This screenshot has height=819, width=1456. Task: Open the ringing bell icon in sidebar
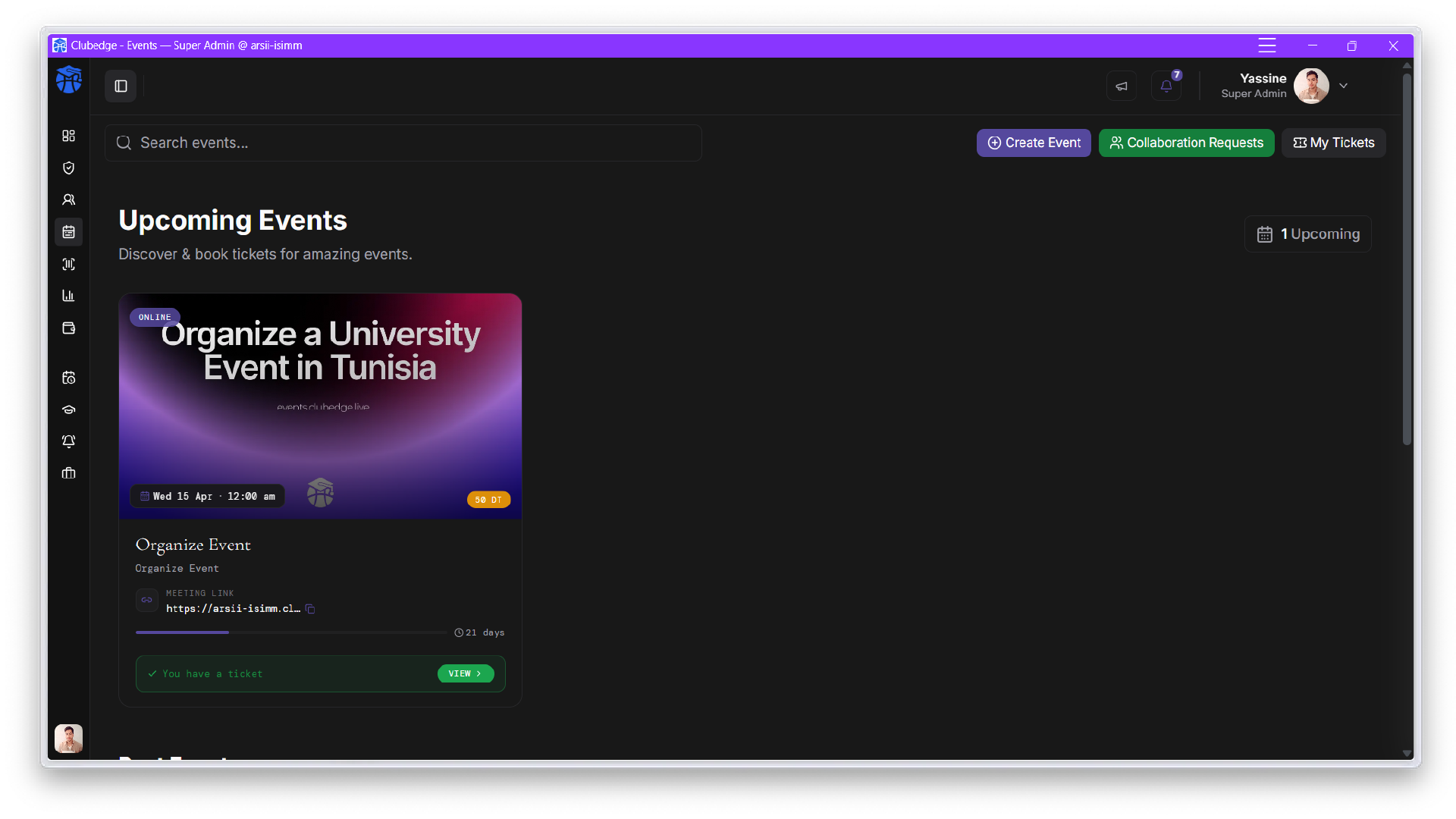(69, 441)
